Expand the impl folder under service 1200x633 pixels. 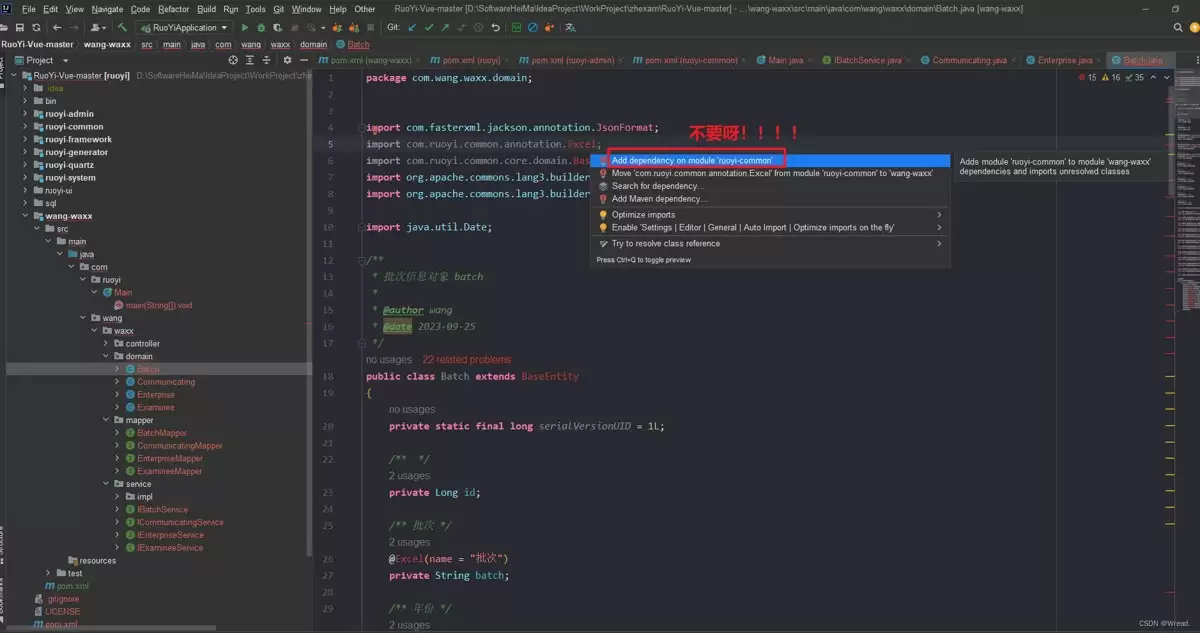pyautogui.click(x=117, y=497)
